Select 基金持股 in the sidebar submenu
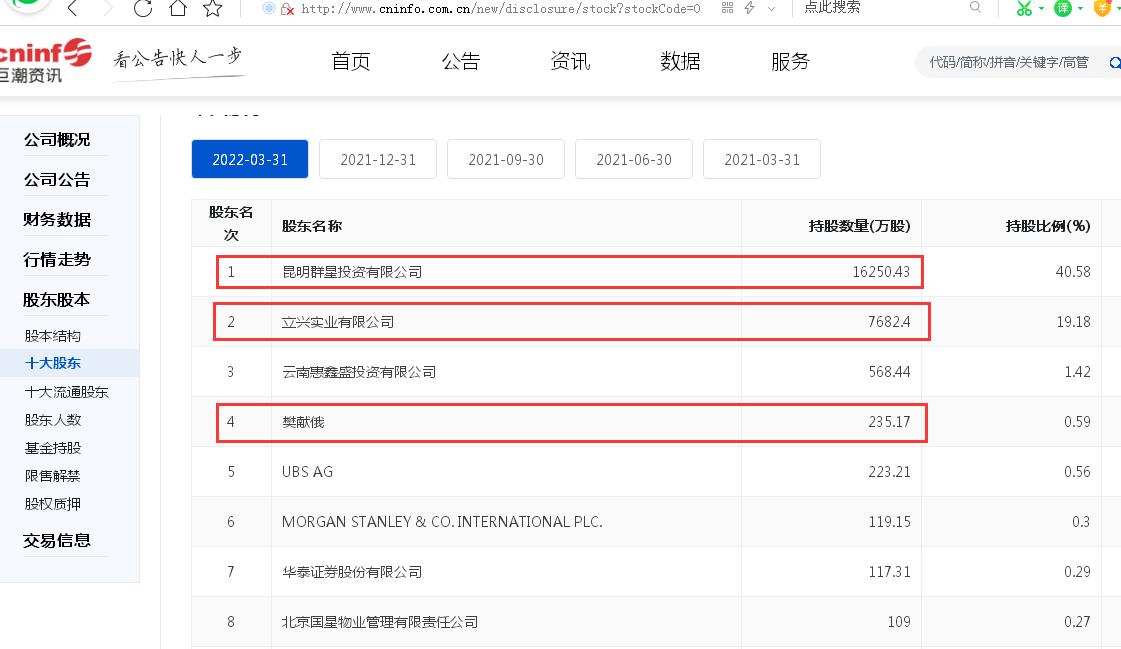The height and width of the screenshot is (649, 1121). pos(53,448)
